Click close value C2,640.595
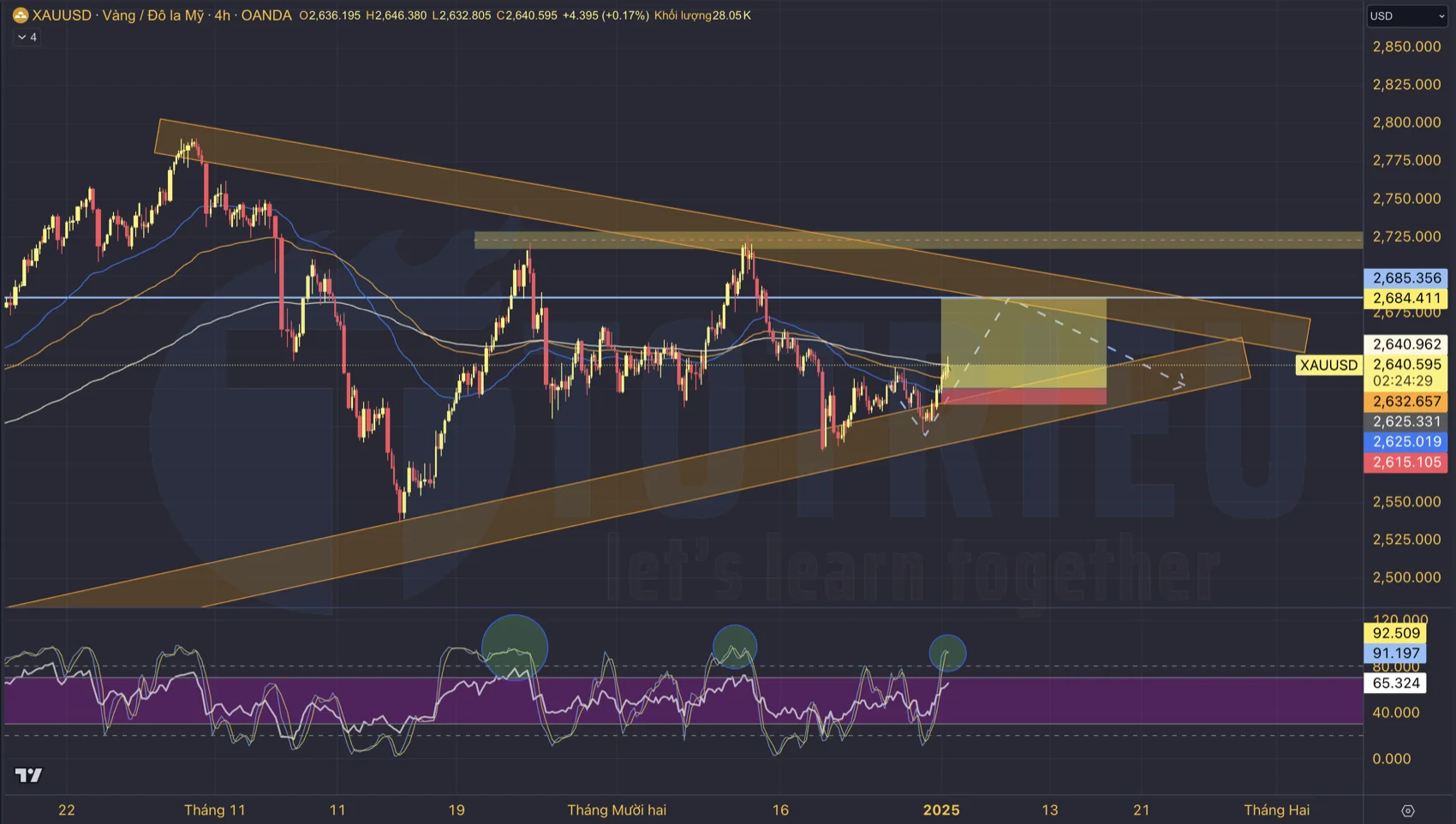The width and height of the screenshot is (1456, 824). 527,15
